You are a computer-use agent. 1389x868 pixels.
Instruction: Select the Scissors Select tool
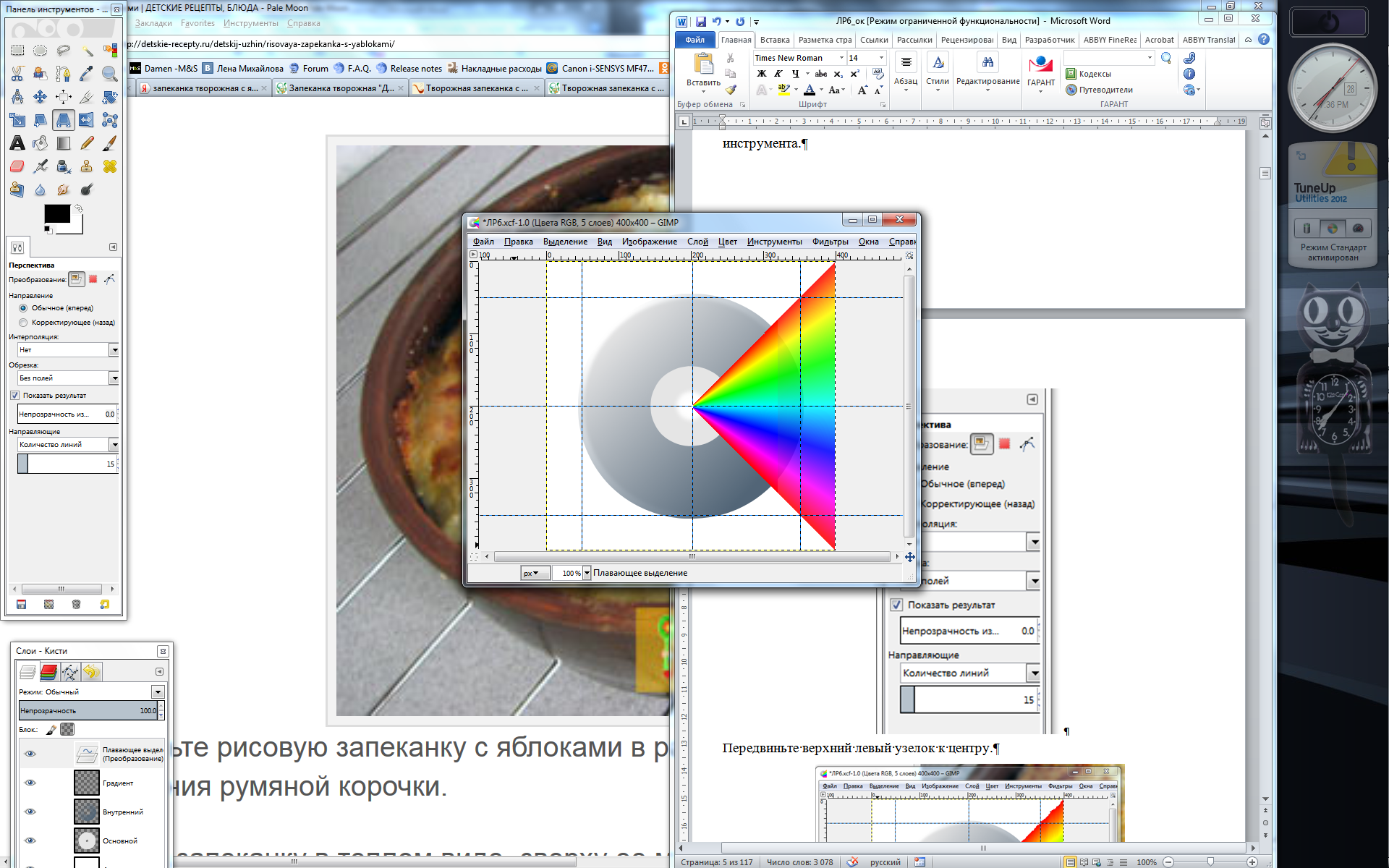tap(17, 74)
